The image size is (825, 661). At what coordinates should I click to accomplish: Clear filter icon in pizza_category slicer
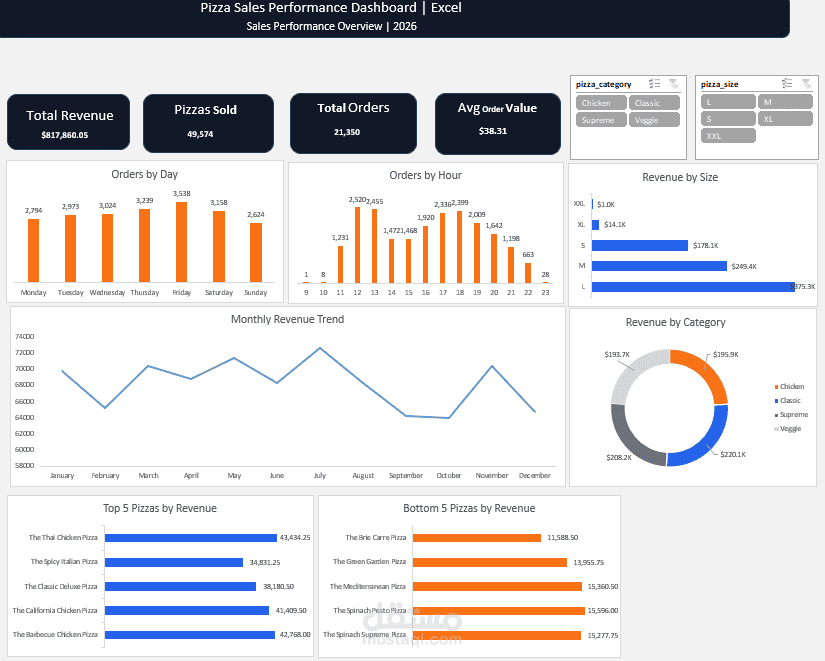pyautogui.click(x=673, y=84)
